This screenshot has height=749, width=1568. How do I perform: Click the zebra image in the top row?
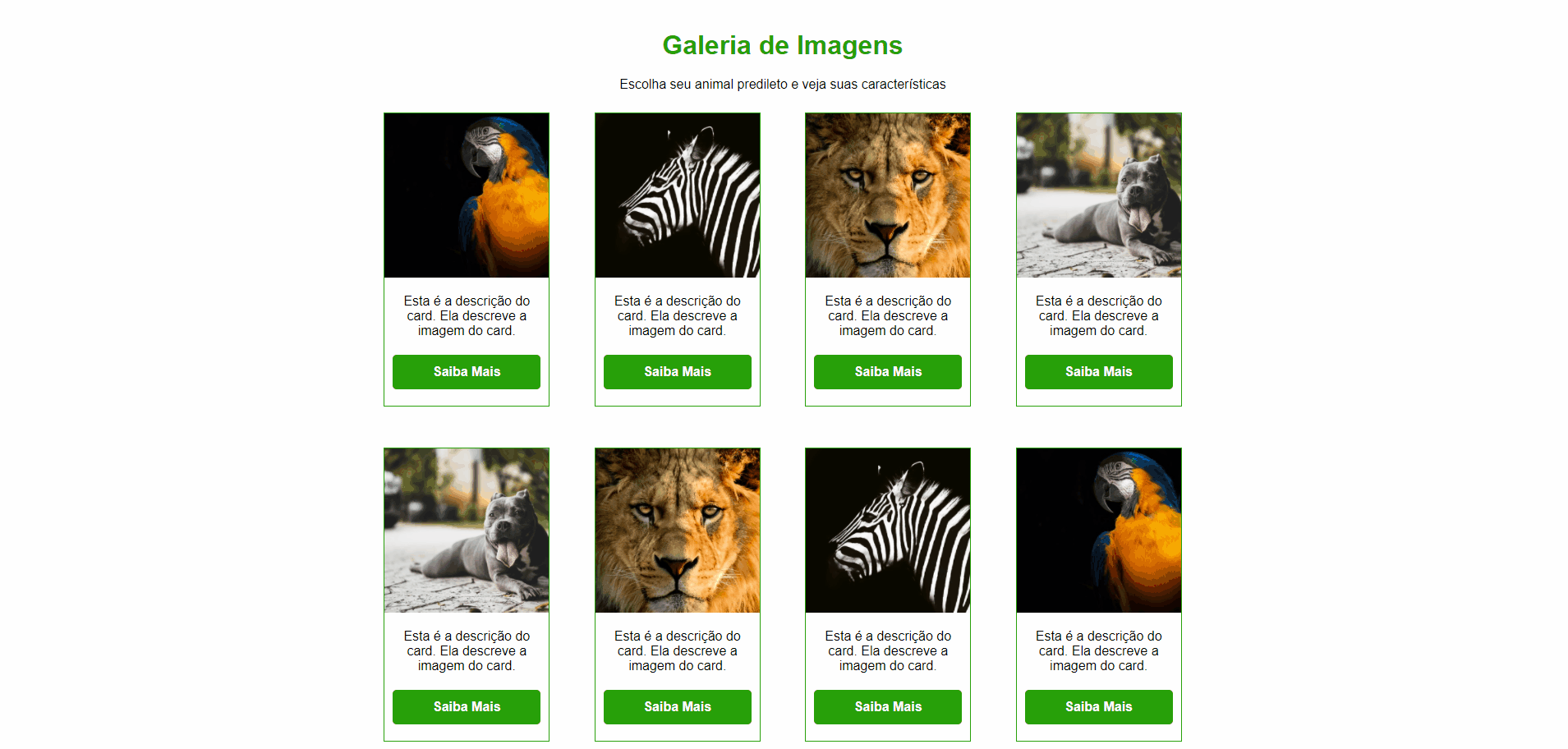click(x=678, y=195)
